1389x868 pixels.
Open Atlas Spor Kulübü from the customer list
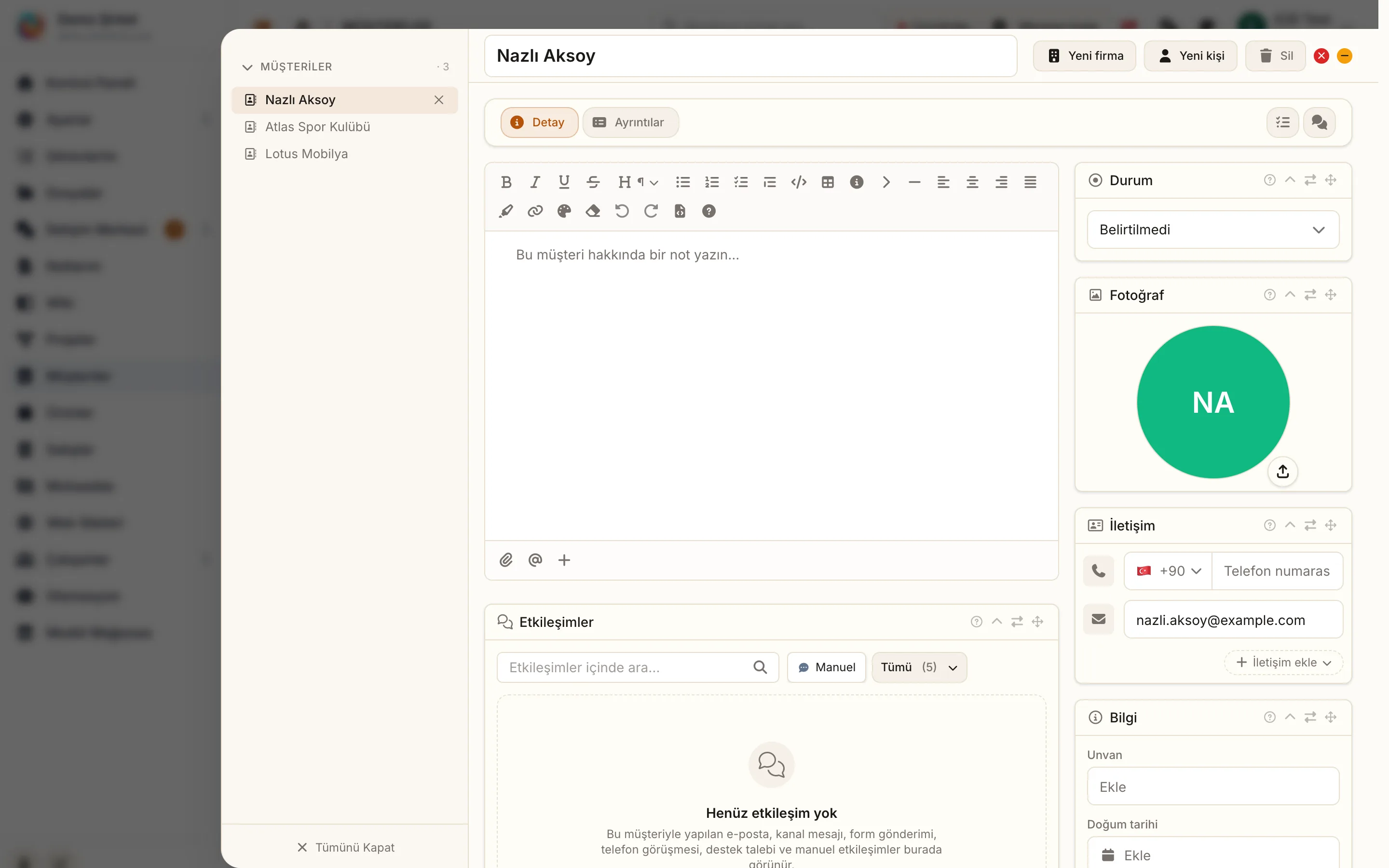coord(344,127)
